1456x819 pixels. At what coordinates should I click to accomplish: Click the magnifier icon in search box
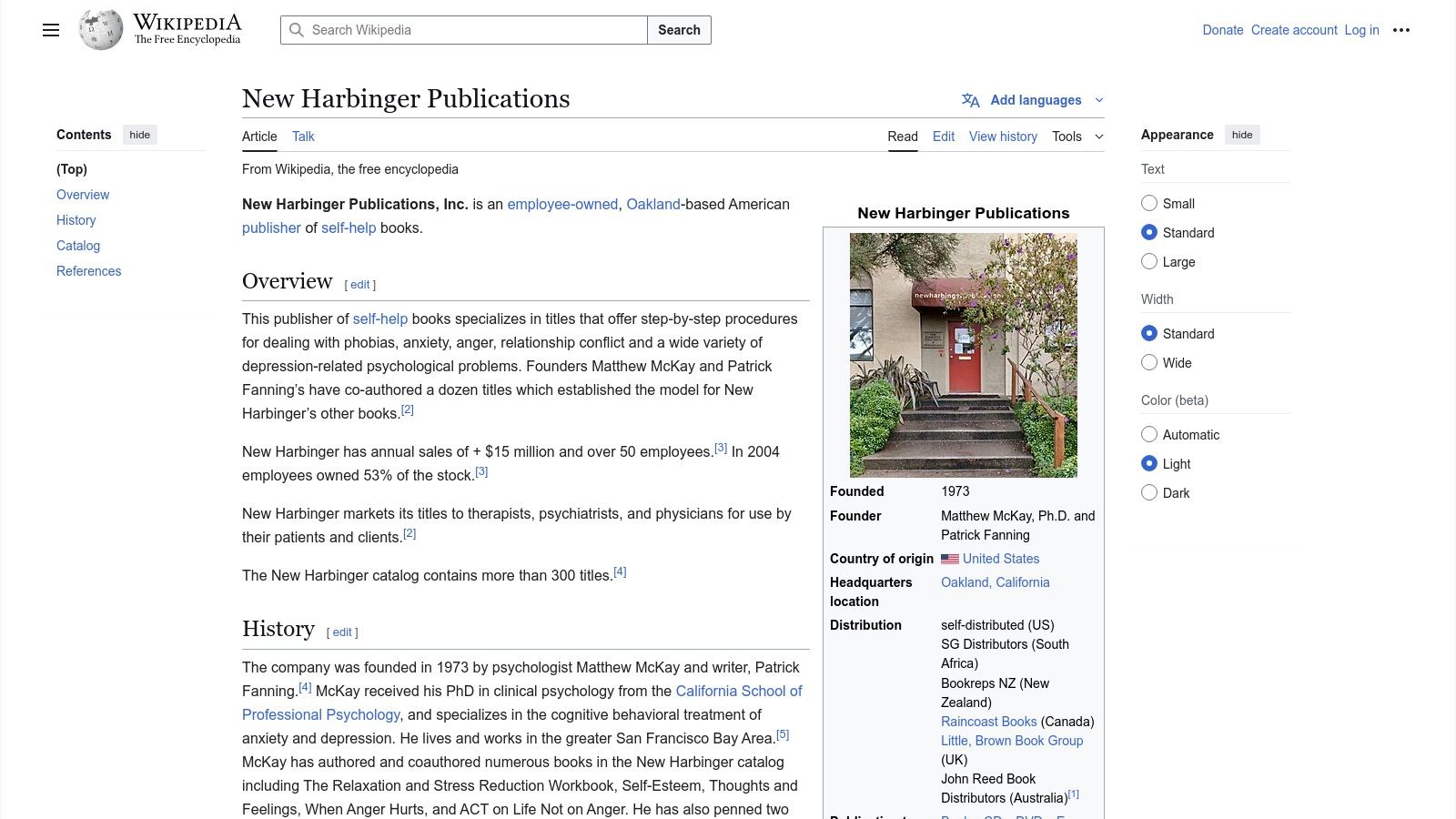[x=297, y=30]
